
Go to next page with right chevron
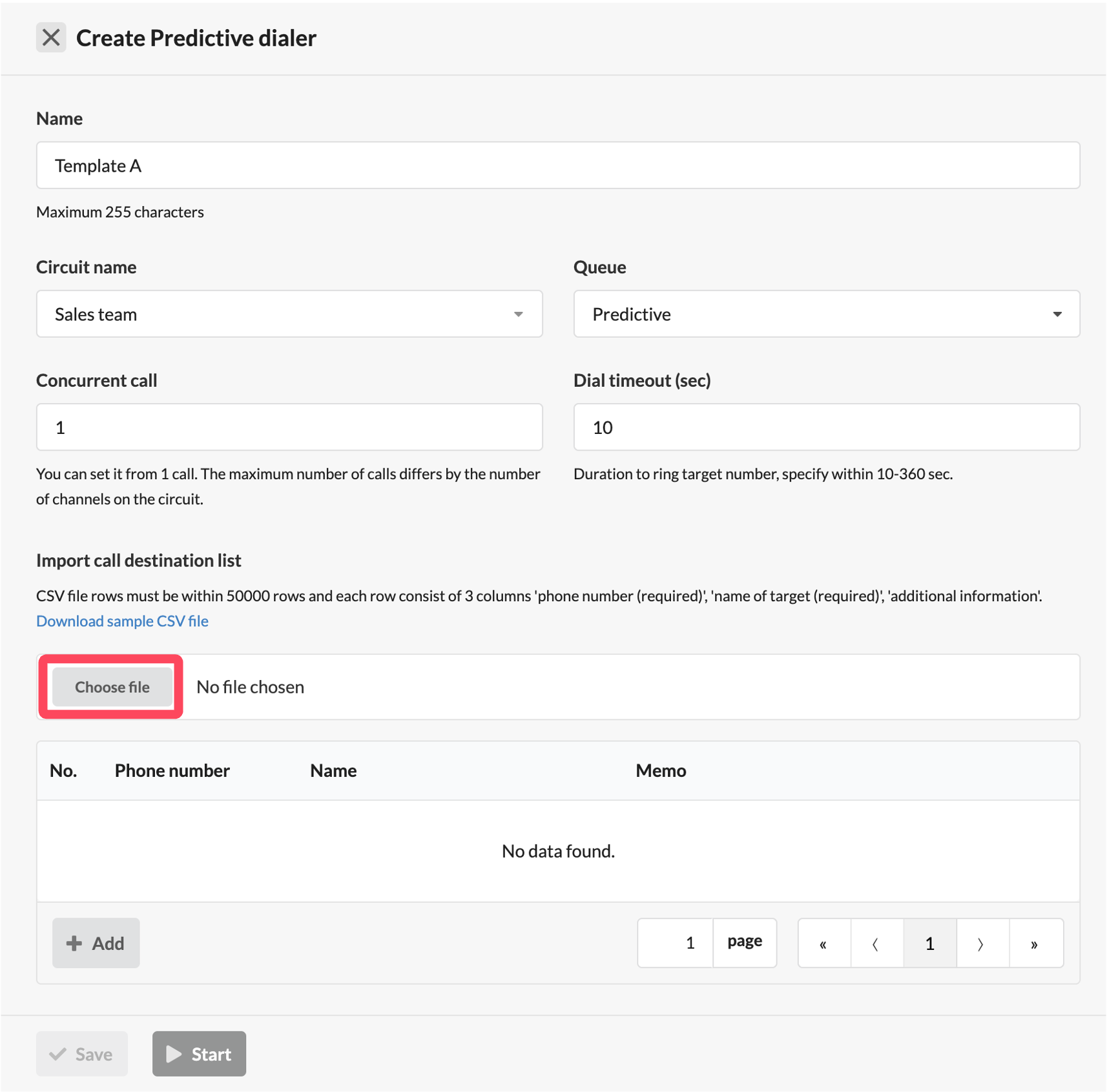point(982,943)
